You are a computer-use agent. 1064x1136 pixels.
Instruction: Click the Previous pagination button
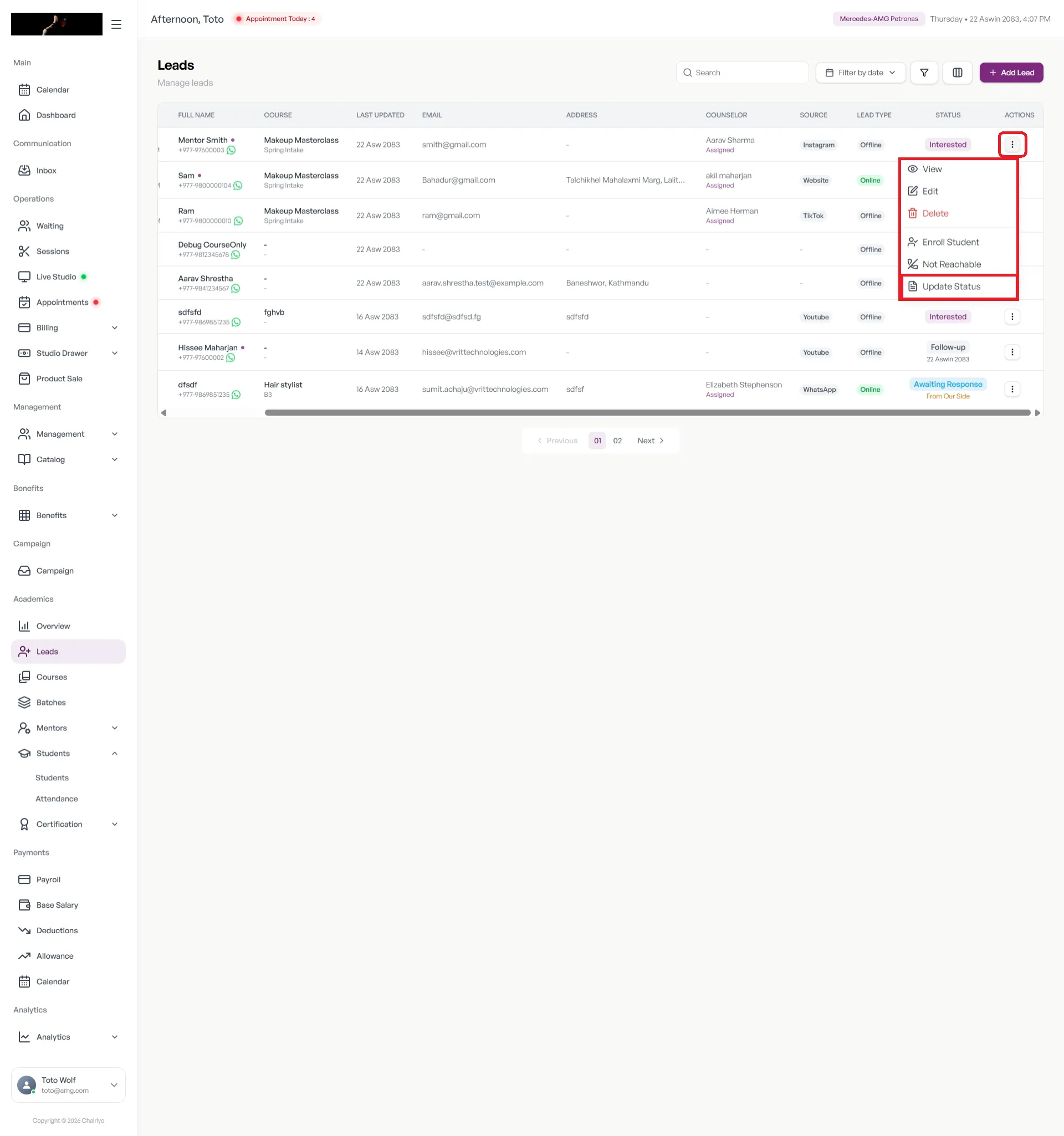(557, 441)
